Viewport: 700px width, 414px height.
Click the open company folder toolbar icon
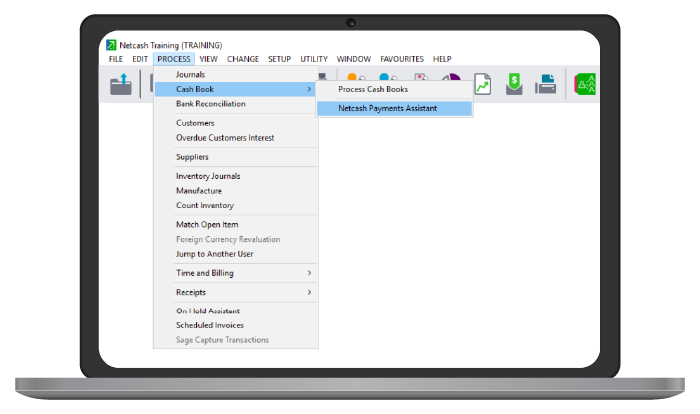(x=121, y=84)
